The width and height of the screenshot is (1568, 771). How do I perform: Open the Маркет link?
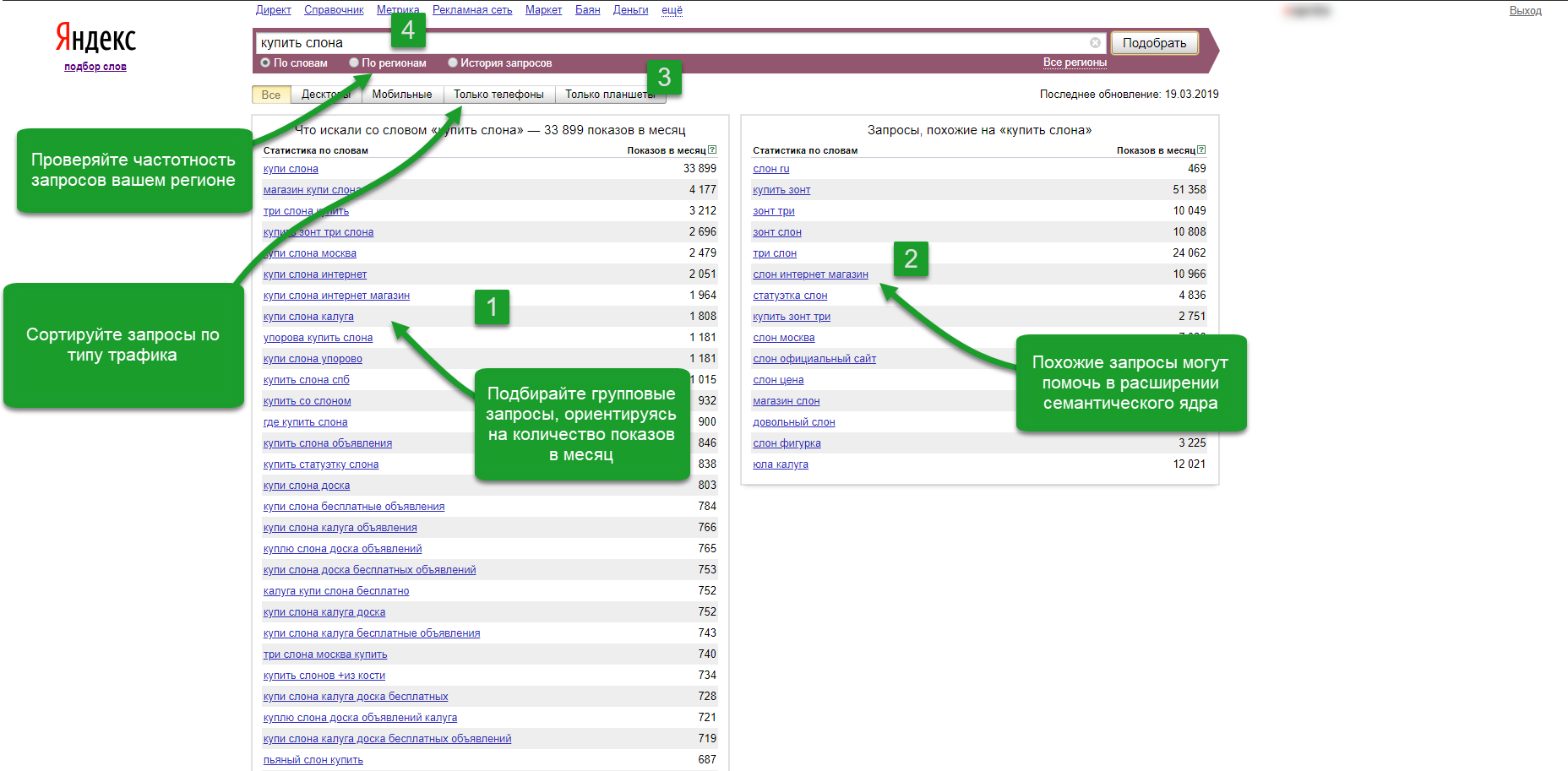(x=543, y=10)
